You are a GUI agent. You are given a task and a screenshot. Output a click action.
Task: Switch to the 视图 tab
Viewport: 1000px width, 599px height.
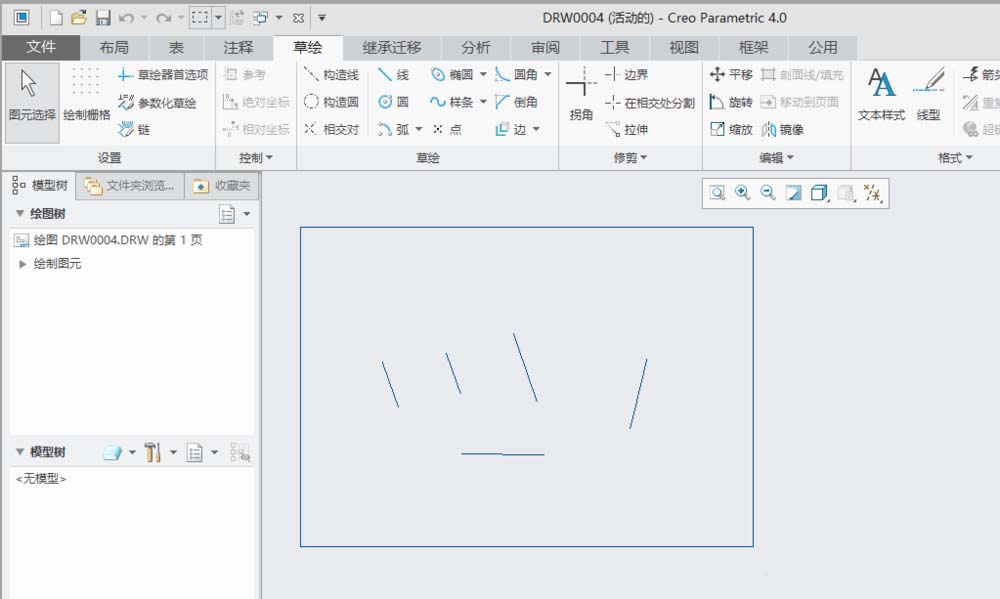(x=684, y=48)
